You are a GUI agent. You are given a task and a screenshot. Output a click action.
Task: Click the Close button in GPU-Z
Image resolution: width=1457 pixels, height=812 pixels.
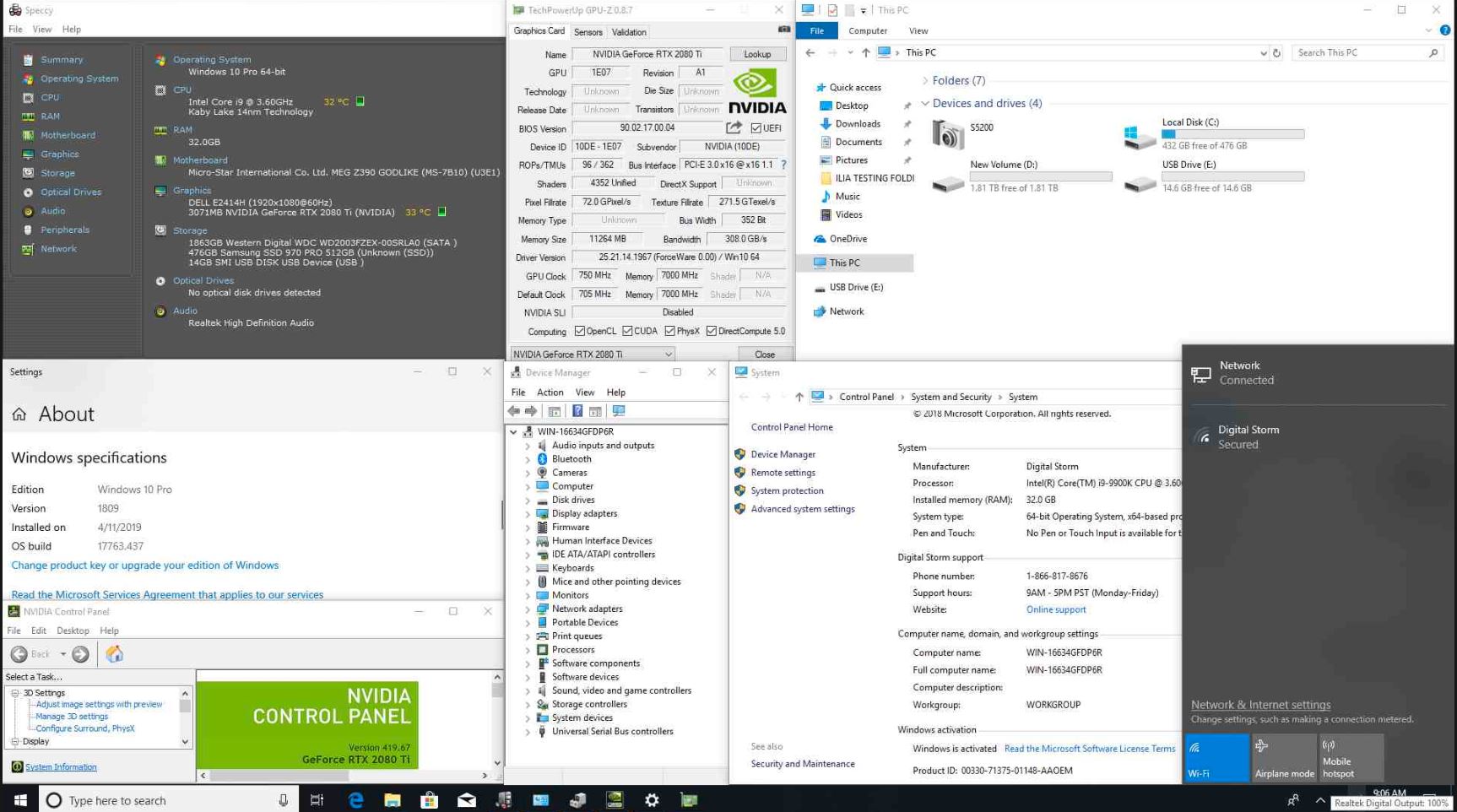[765, 355]
